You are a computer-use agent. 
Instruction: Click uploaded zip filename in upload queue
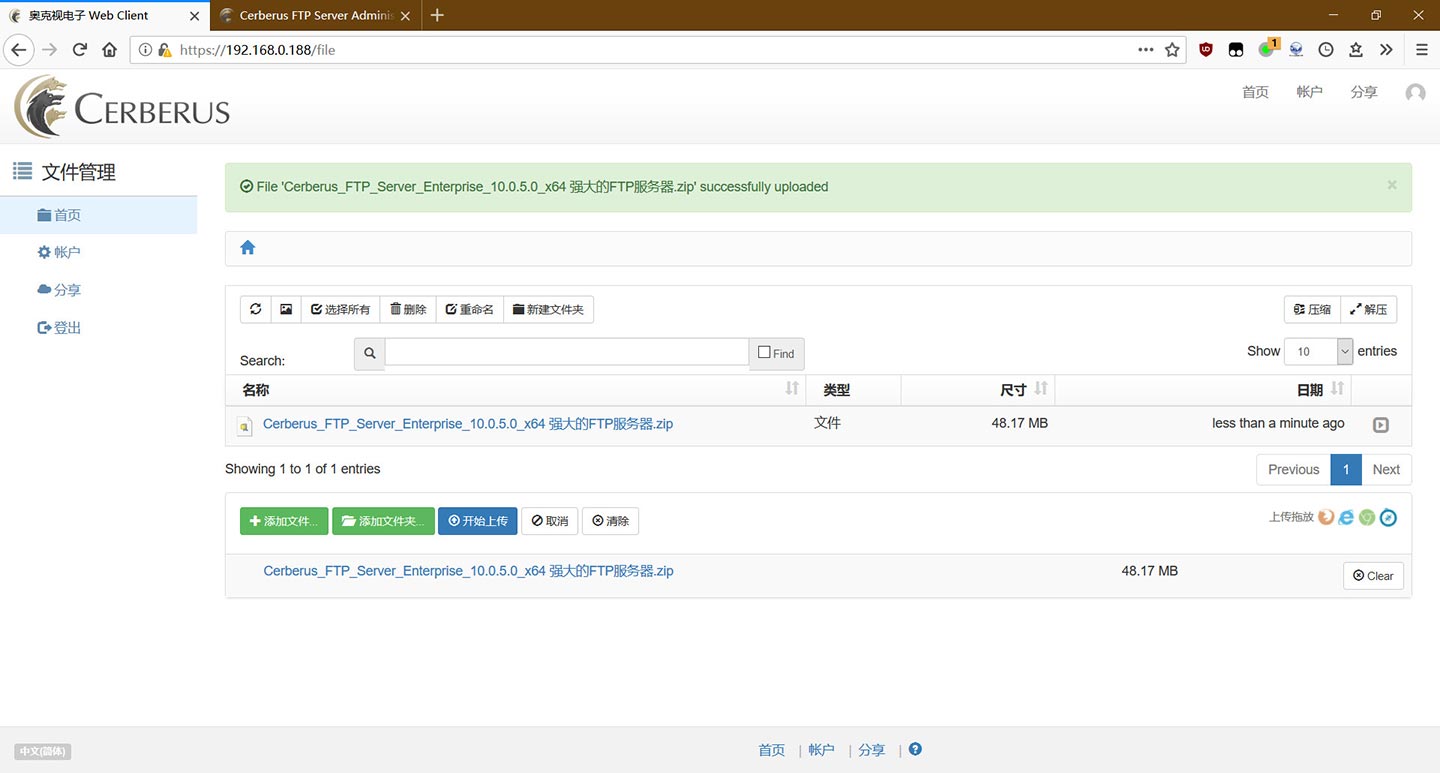468,571
